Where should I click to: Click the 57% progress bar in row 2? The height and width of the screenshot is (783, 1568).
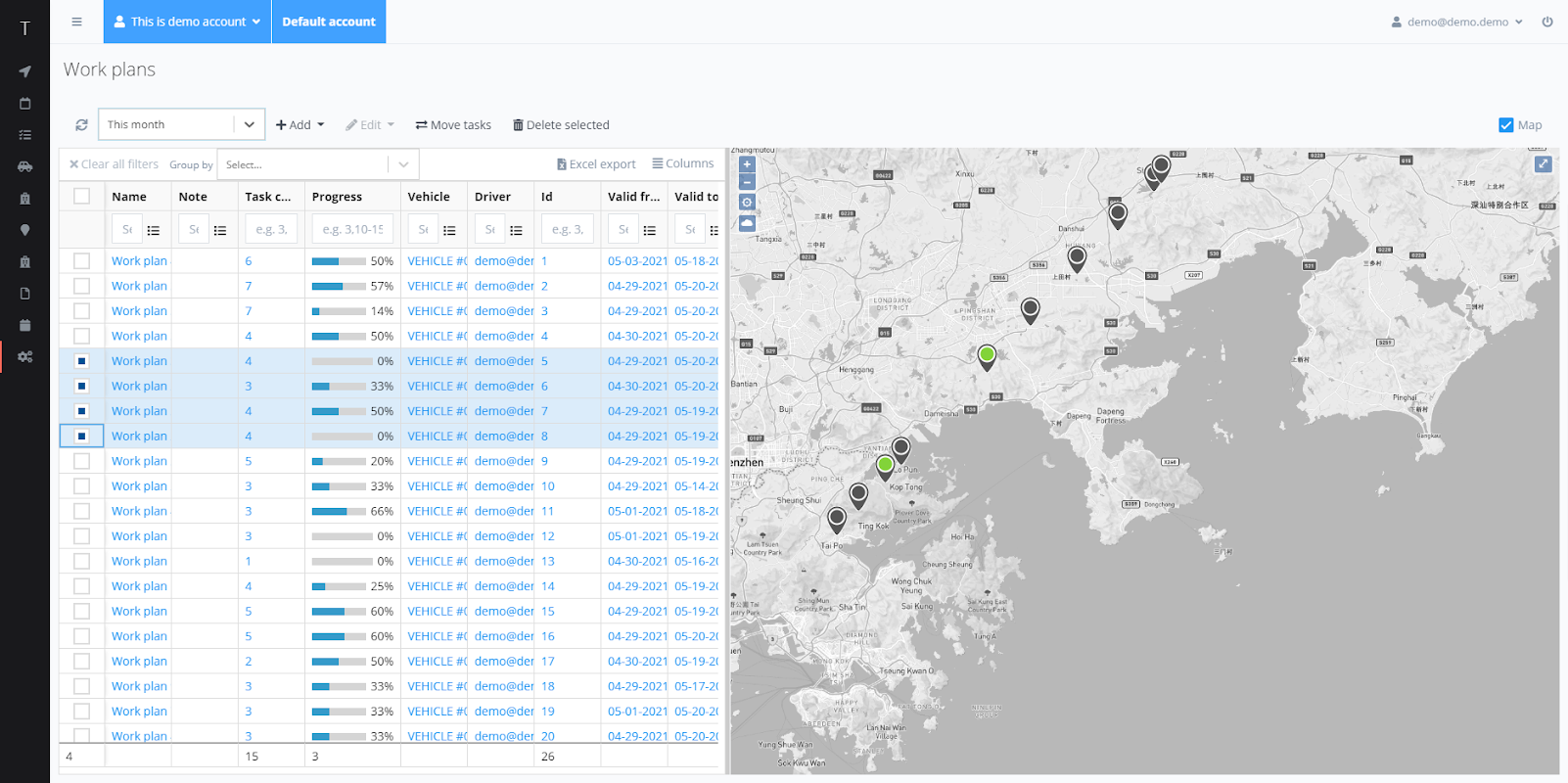[x=339, y=287]
